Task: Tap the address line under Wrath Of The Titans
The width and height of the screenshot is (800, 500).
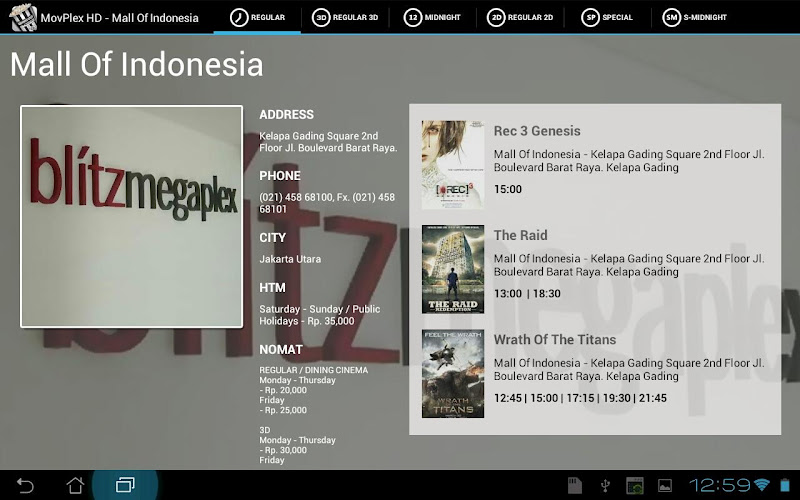Action: click(629, 369)
